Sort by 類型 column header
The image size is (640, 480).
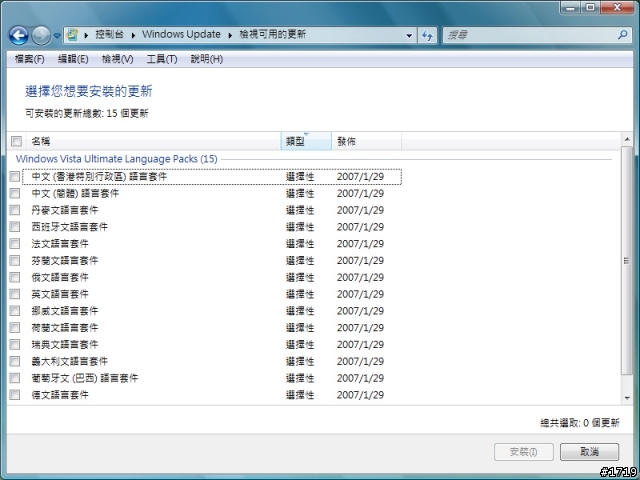point(306,141)
